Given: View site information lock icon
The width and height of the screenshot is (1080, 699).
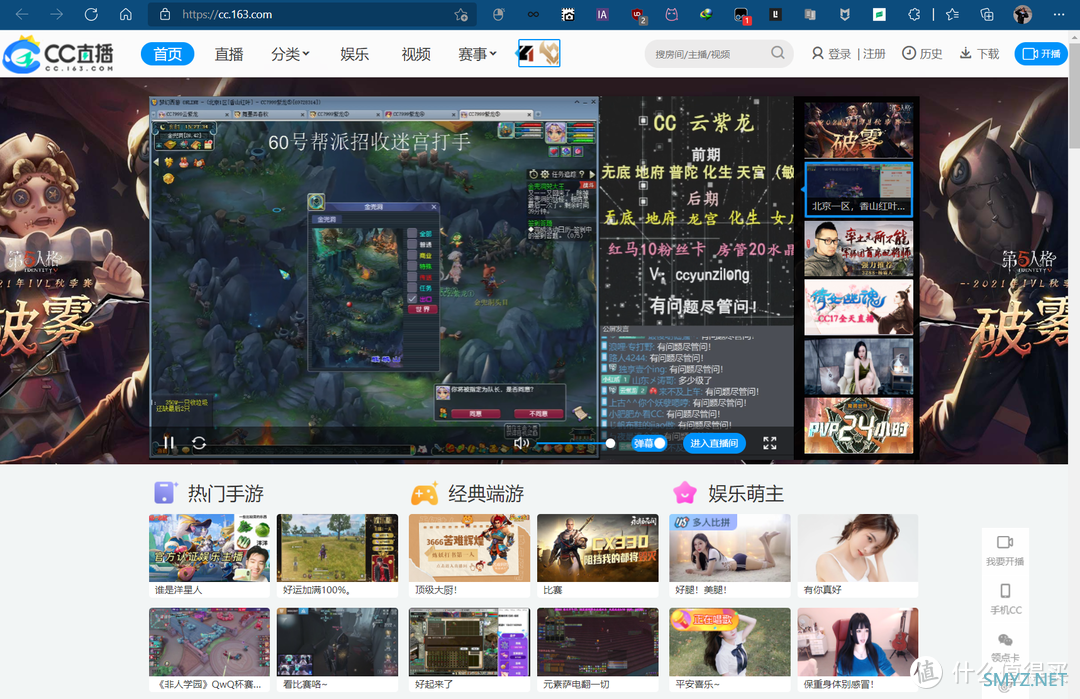Looking at the screenshot, I should (x=165, y=14).
